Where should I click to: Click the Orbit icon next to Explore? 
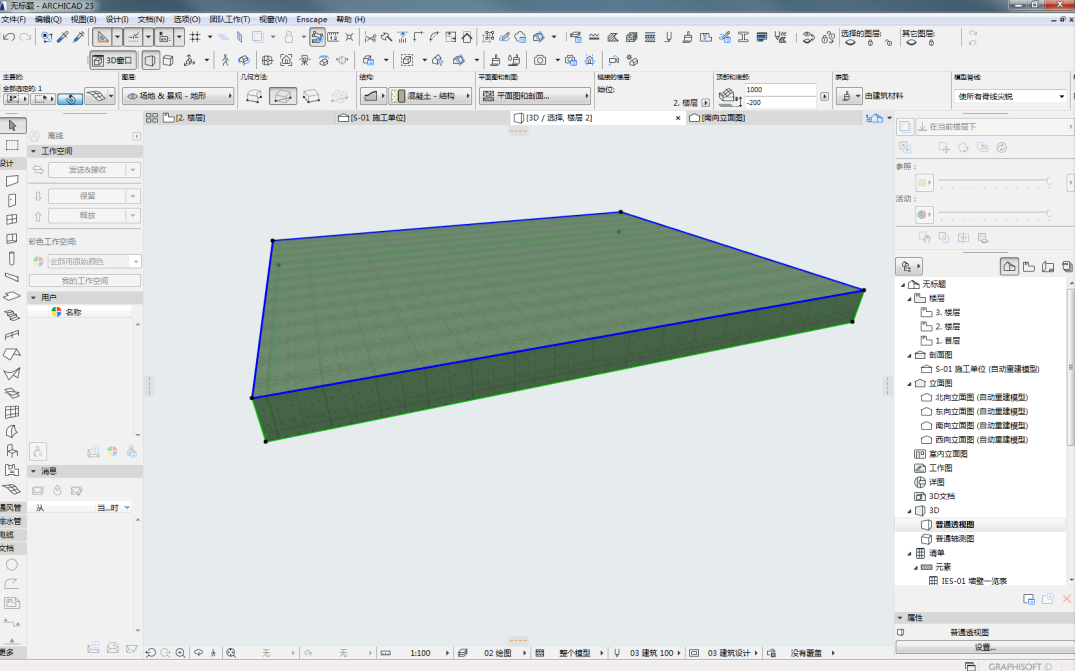(243, 60)
